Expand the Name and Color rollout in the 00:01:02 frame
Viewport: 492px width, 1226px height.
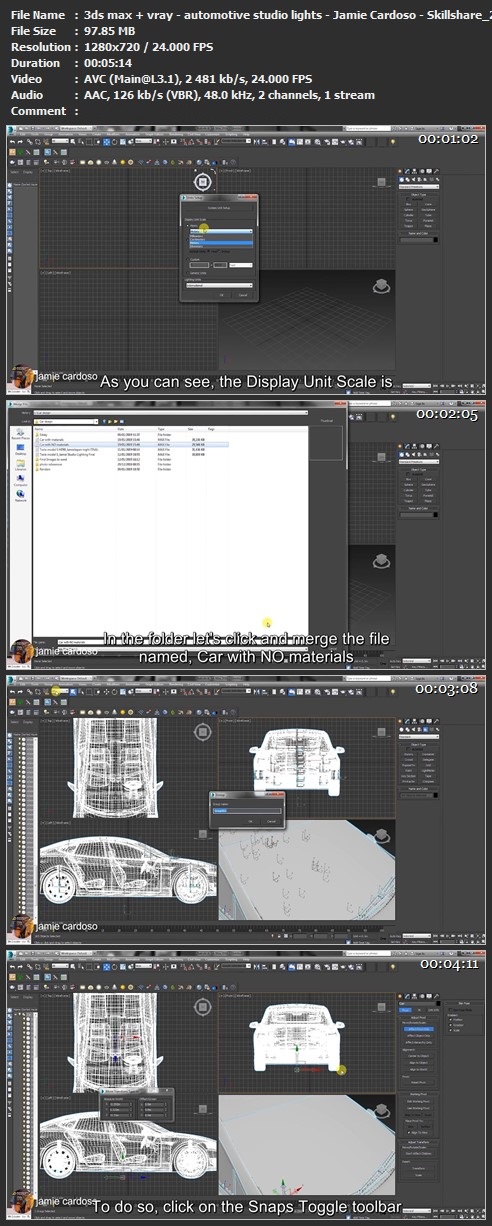click(419, 233)
